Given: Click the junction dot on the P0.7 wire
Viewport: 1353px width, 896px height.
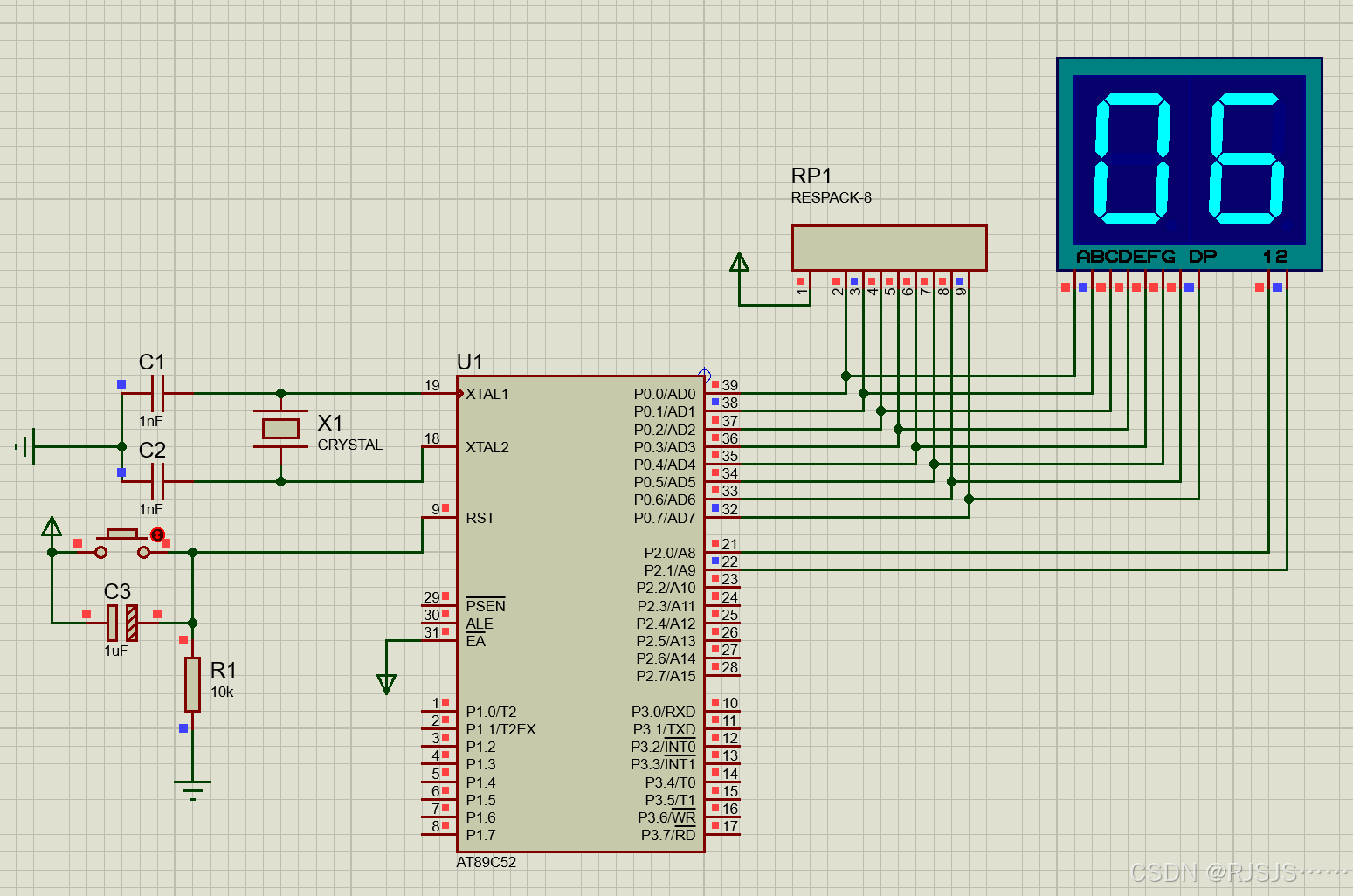Looking at the screenshot, I should click(x=969, y=500).
